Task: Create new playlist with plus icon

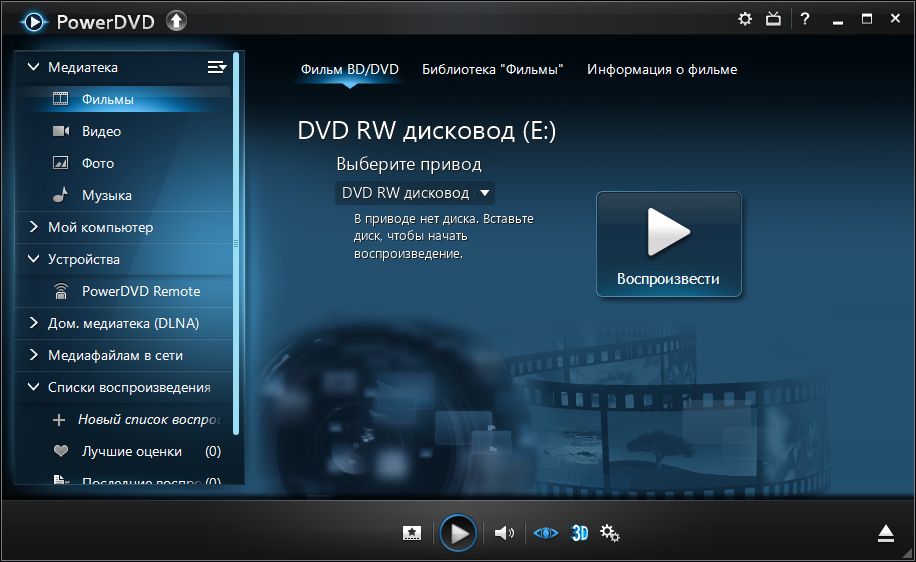Action: point(59,419)
